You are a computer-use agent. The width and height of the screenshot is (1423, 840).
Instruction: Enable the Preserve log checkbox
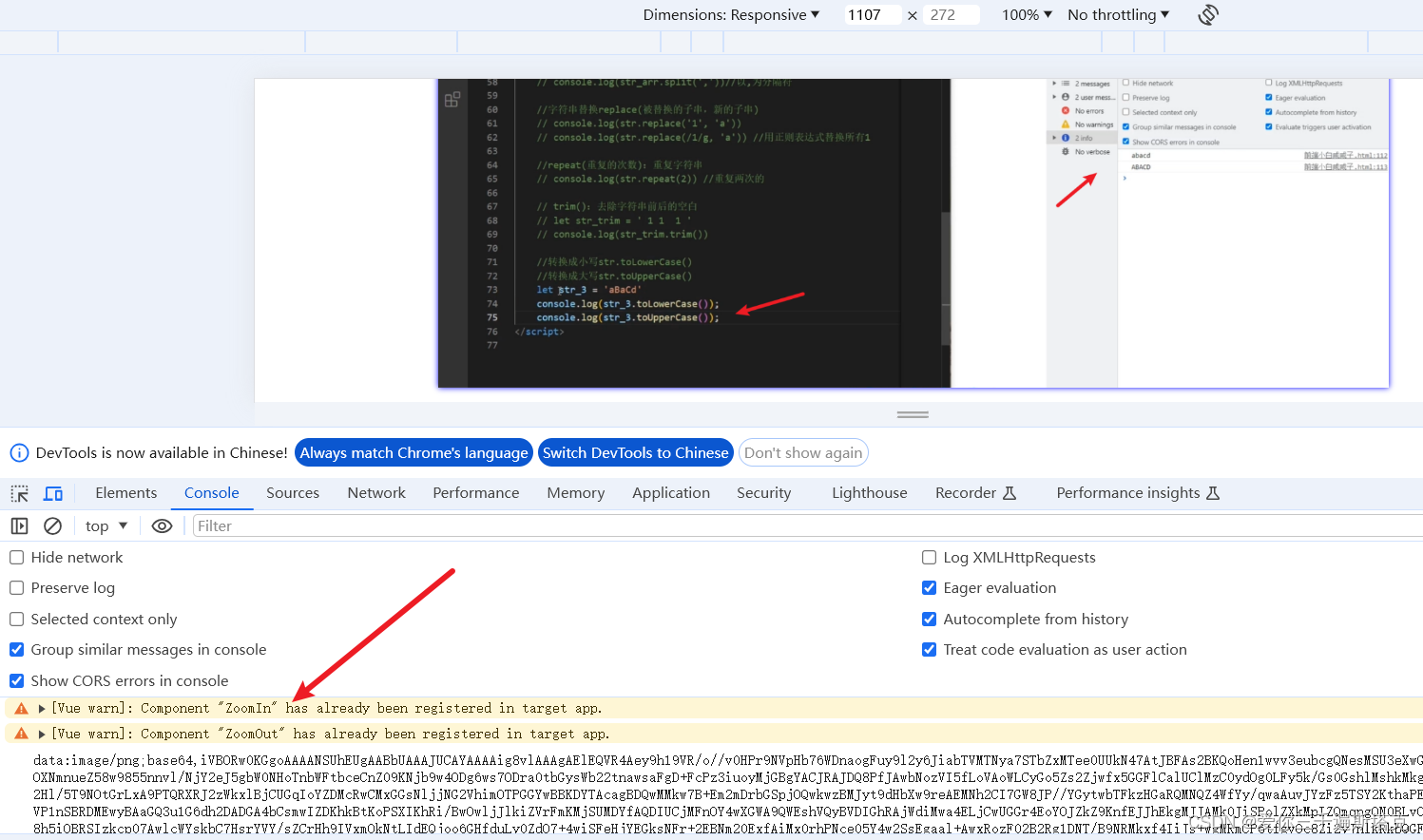[x=16, y=587]
